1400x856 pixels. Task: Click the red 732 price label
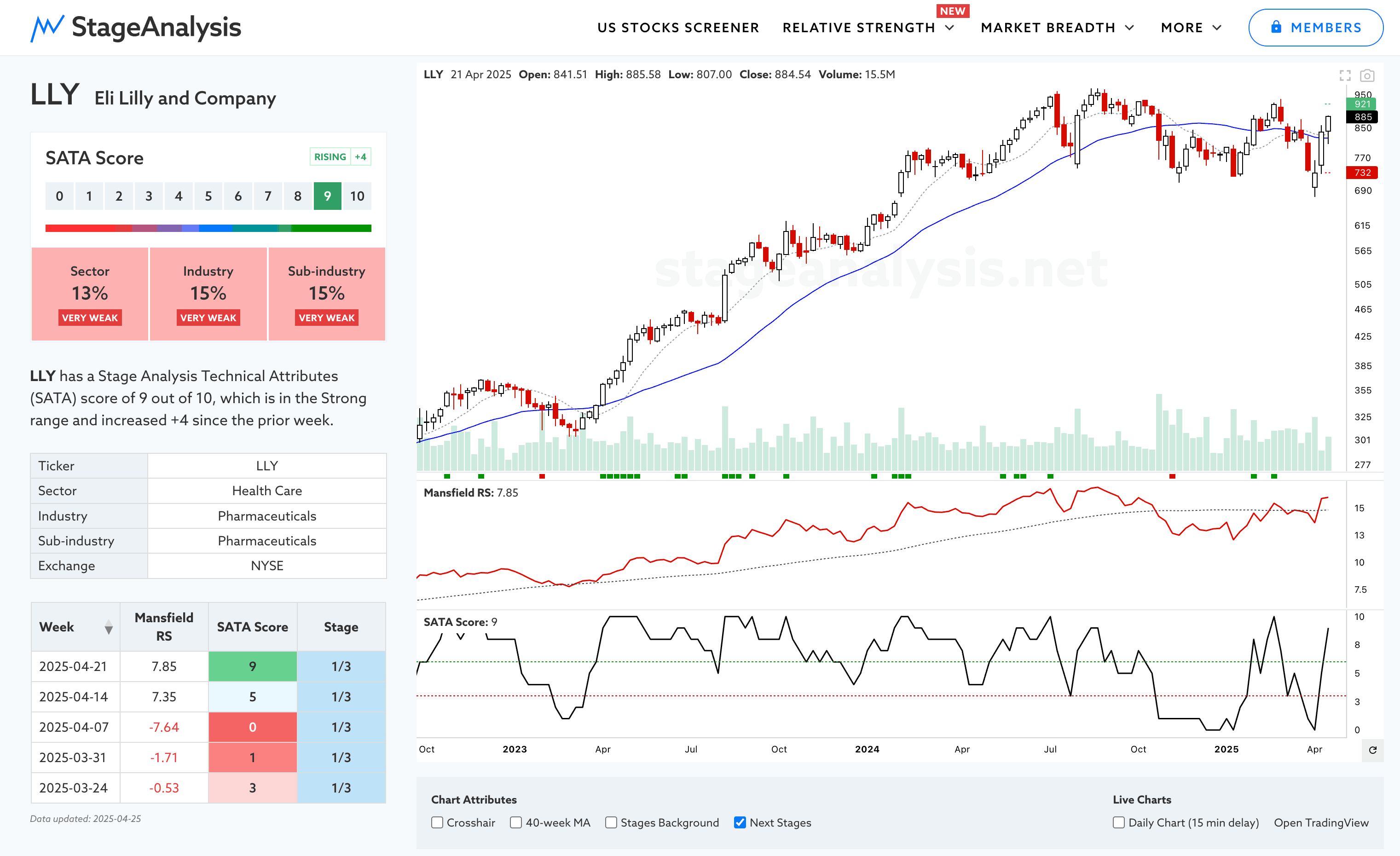pos(1362,173)
